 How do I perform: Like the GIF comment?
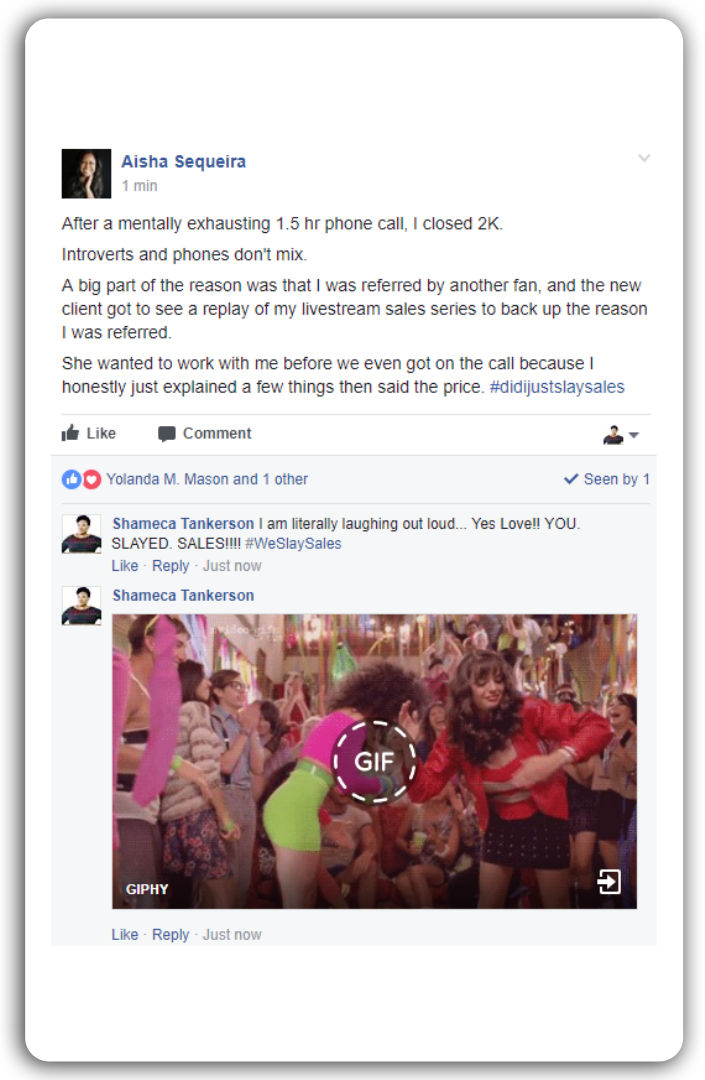(x=125, y=935)
